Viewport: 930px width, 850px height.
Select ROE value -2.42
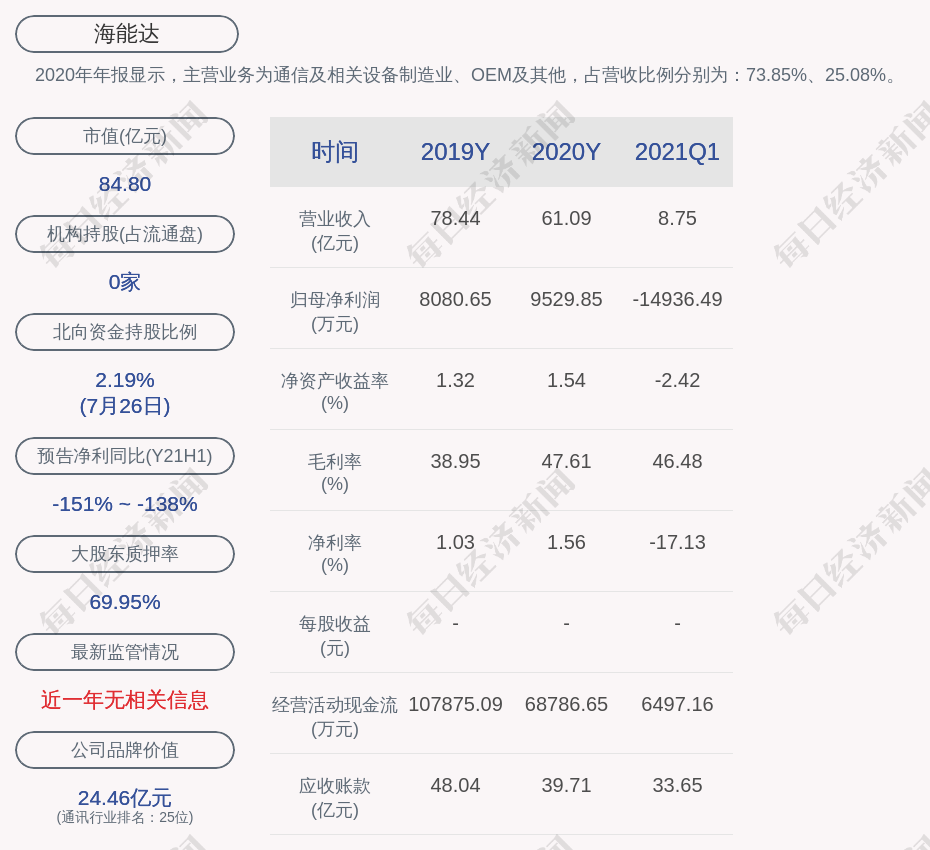677,380
